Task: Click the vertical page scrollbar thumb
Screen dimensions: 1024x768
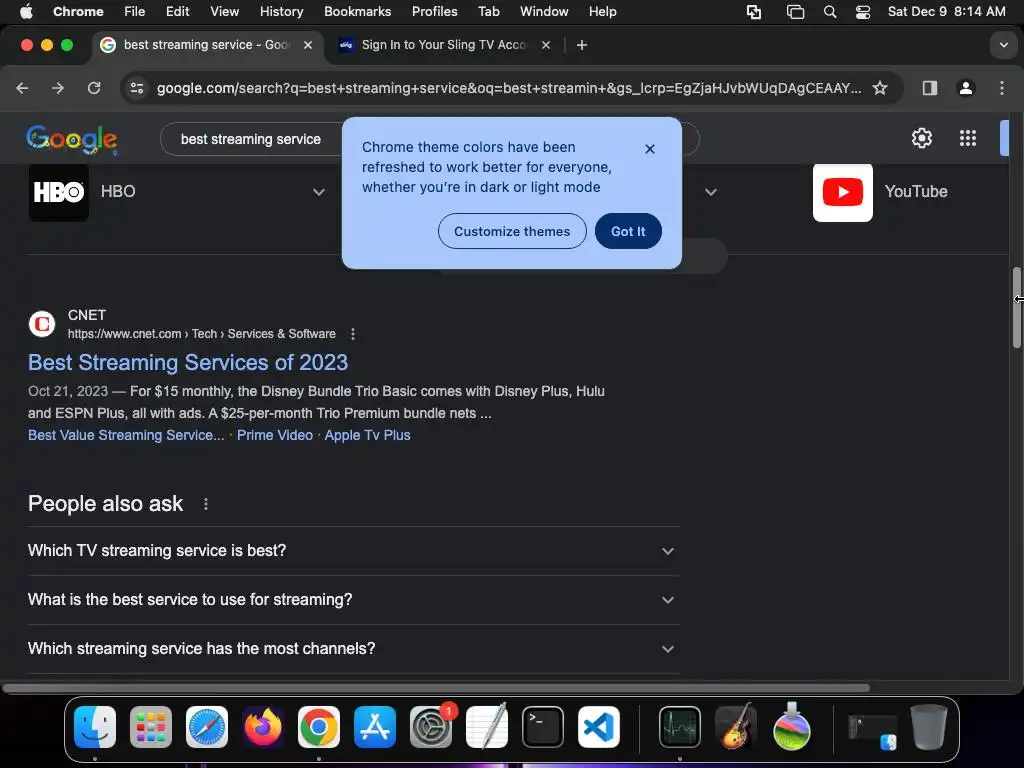Action: pos(1017,307)
